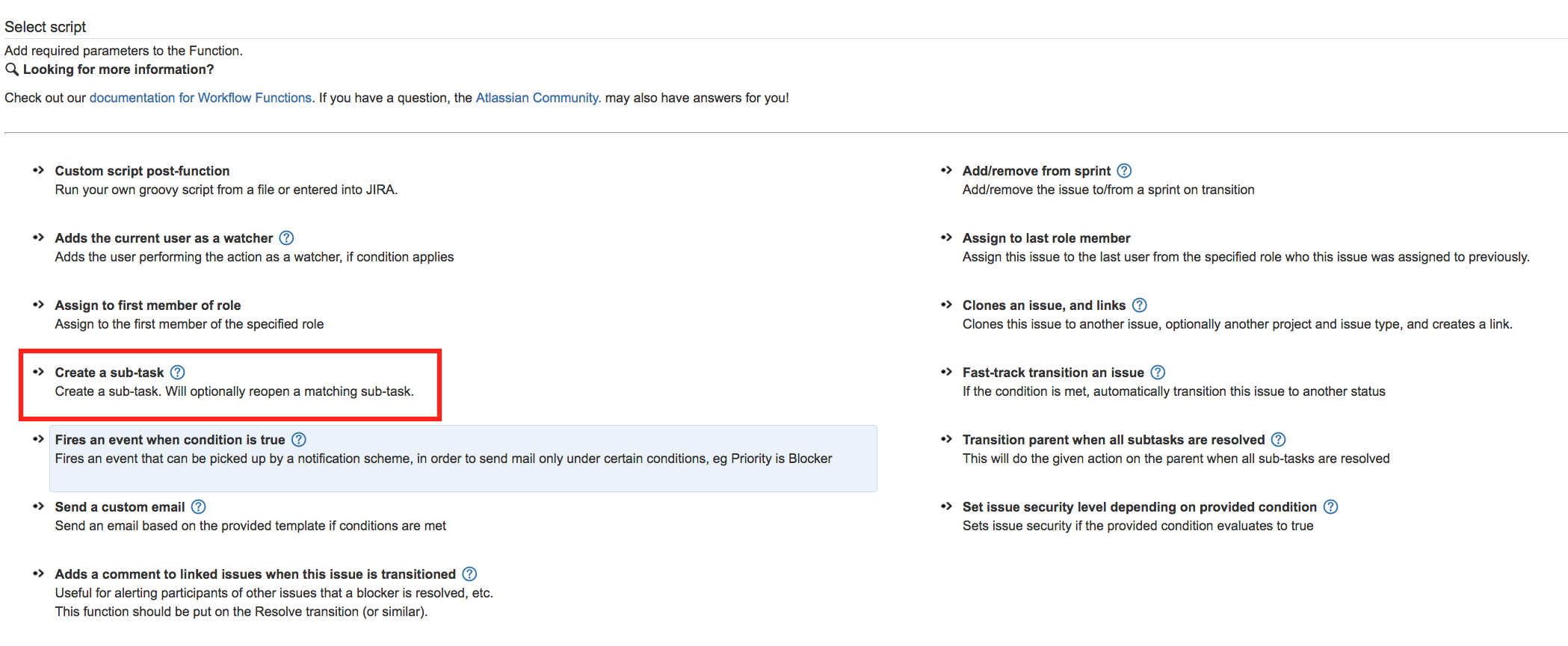Click help icon for Add/remove from sprint

[1124, 171]
